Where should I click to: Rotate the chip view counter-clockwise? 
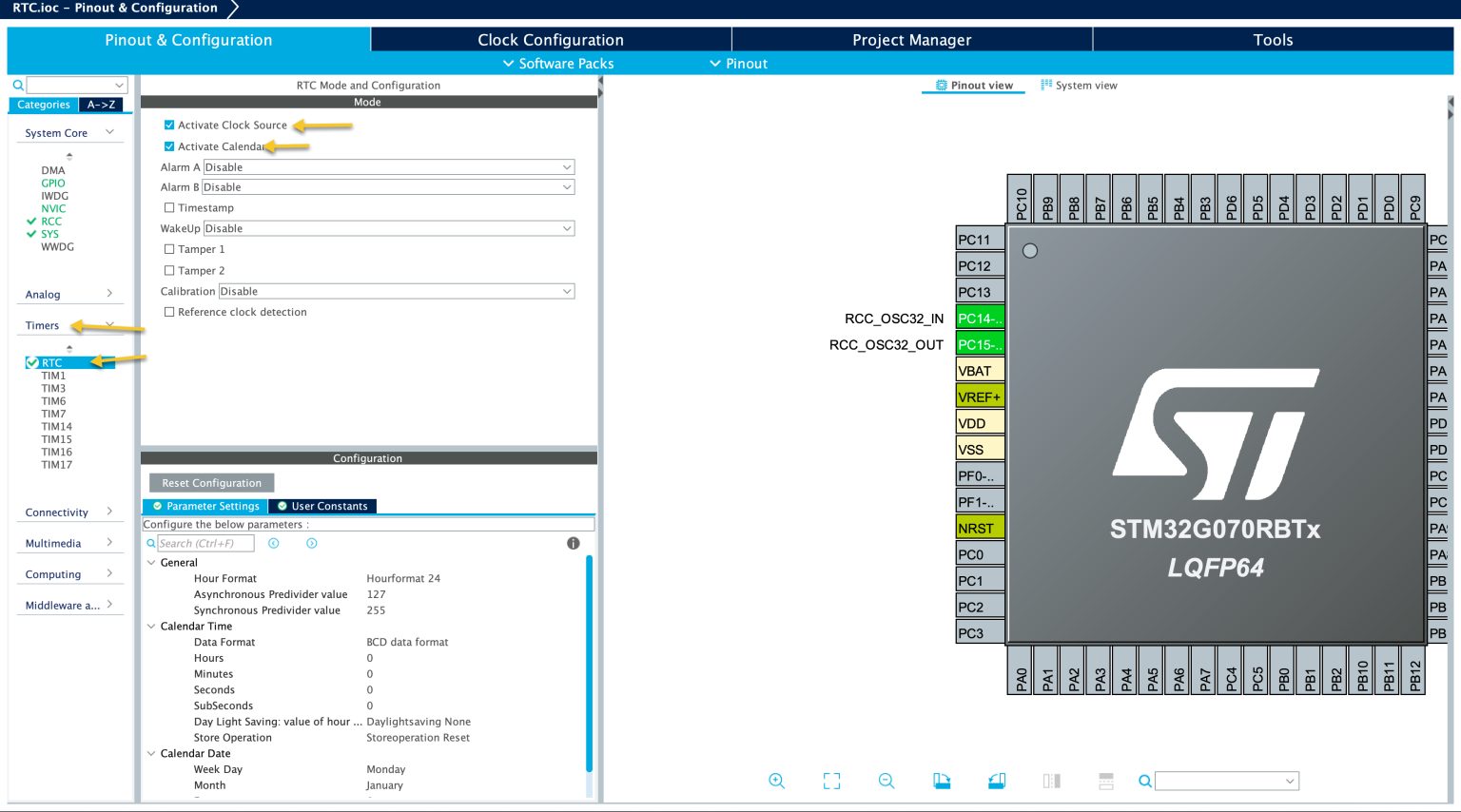[996, 781]
